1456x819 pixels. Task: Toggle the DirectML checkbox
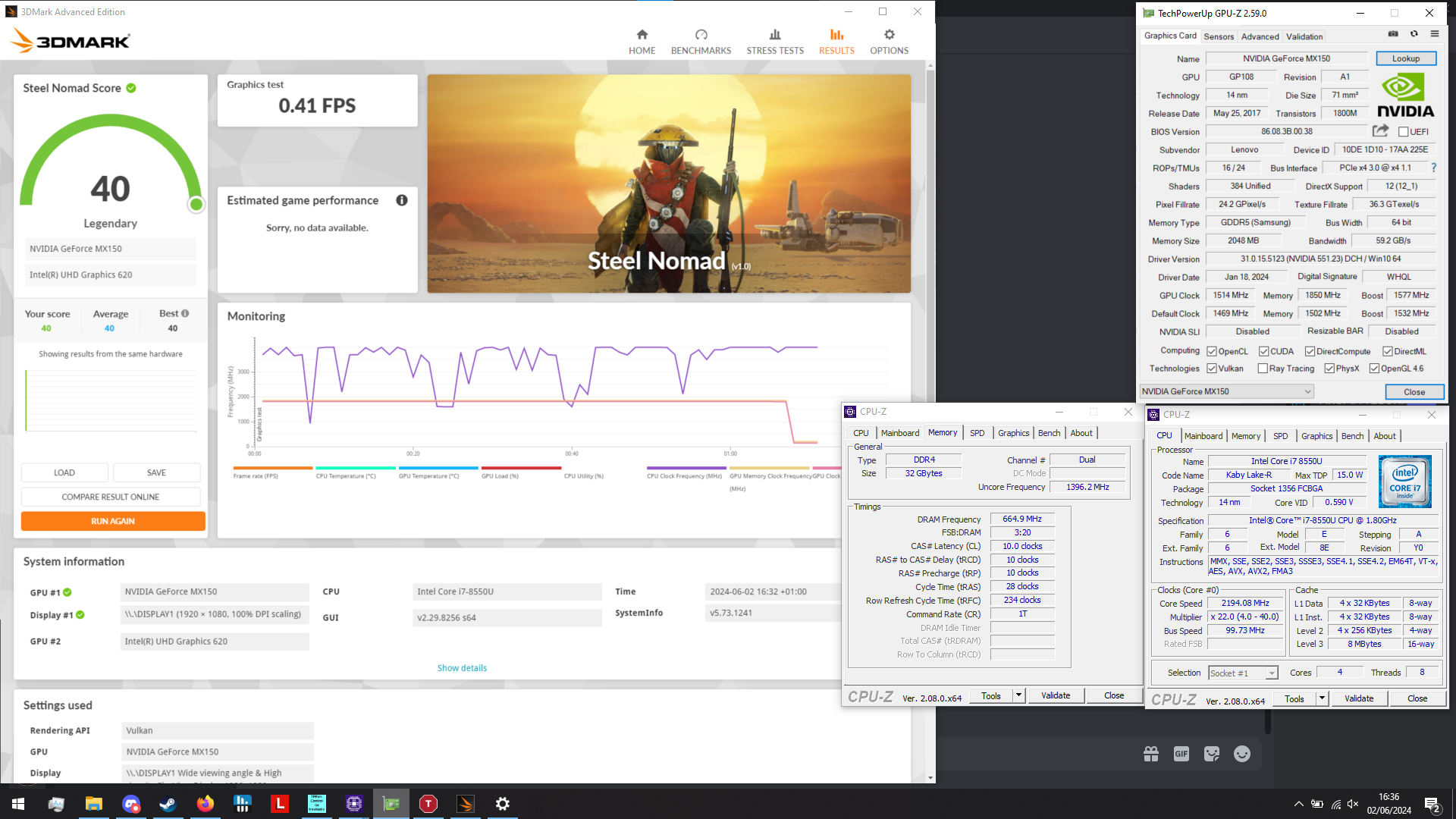1387,351
